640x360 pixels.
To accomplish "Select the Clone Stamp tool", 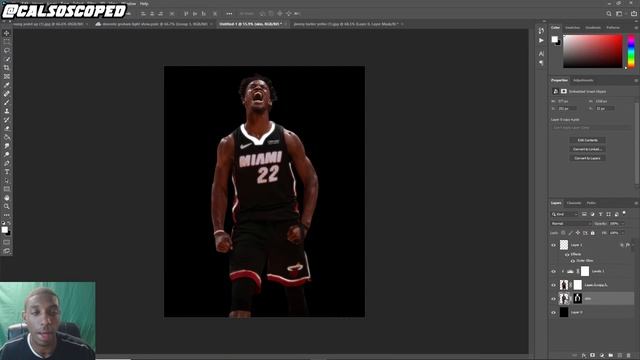I will click(7, 111).
